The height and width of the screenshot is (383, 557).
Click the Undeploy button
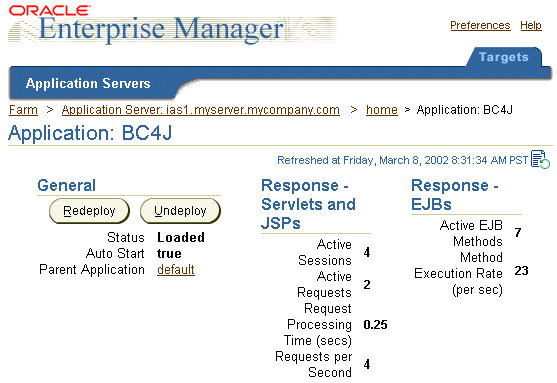pyautogui.click(x=180, y=211)
